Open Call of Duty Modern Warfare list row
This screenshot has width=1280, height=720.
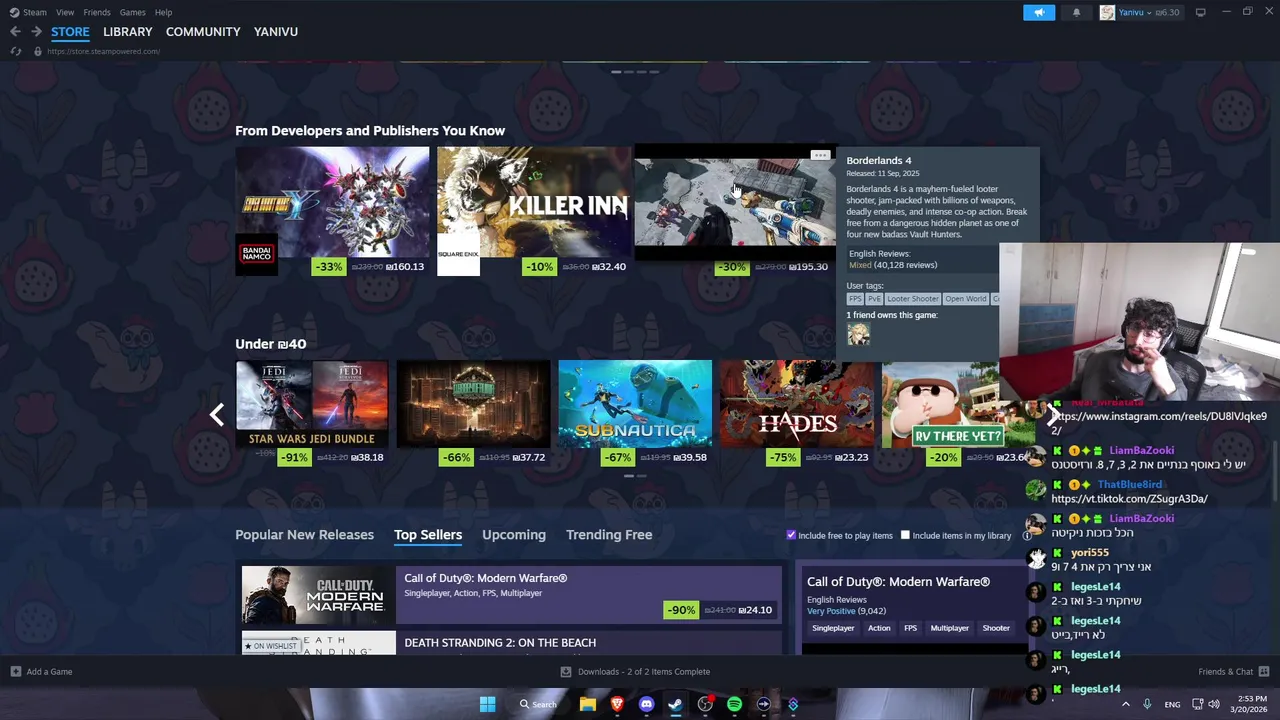[x=511, y=595]
